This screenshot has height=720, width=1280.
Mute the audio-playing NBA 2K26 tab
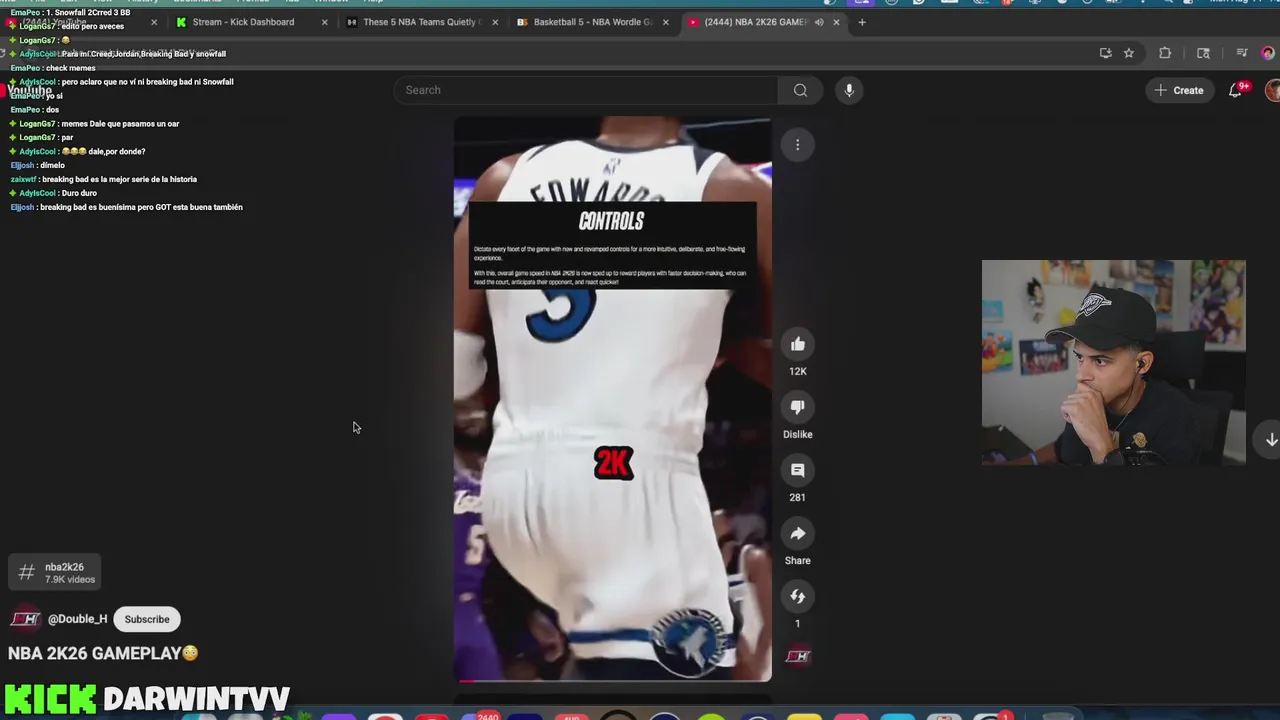coord(819,22)
